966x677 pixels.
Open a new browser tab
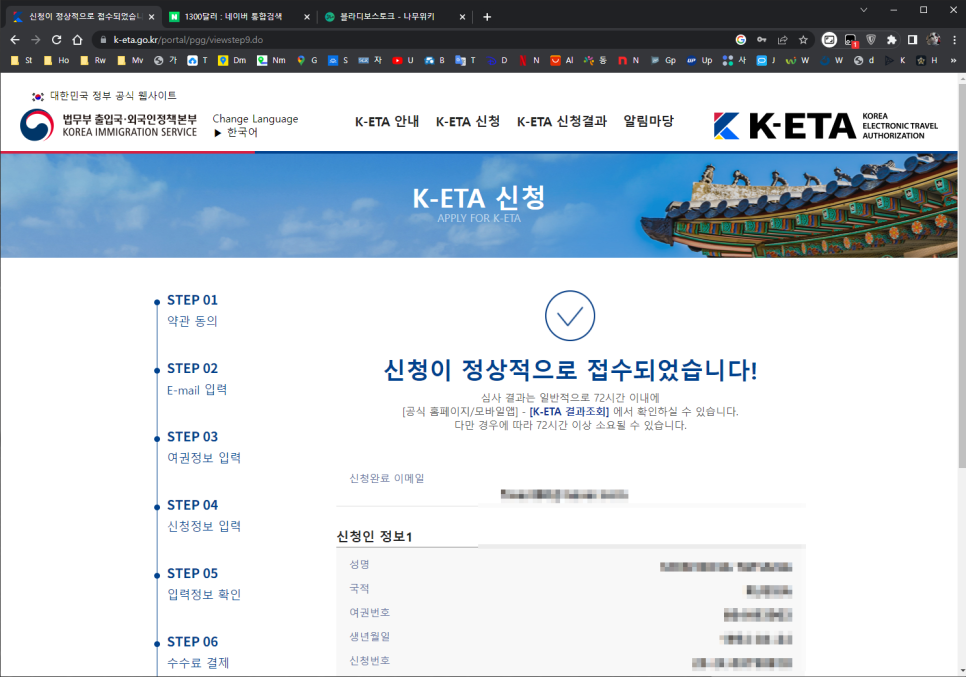(x=487, y=17)
